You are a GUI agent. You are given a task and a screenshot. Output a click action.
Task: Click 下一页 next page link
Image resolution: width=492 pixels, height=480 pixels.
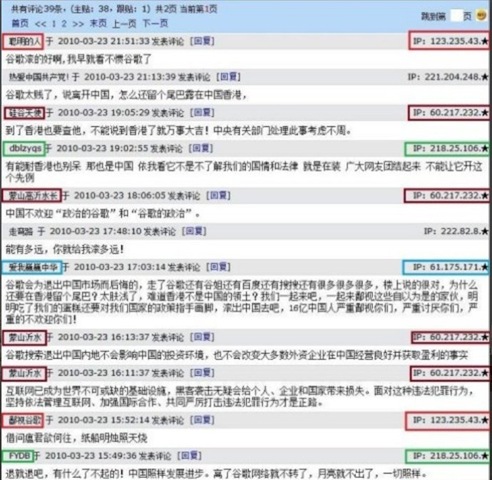click(x=155, y=23)
